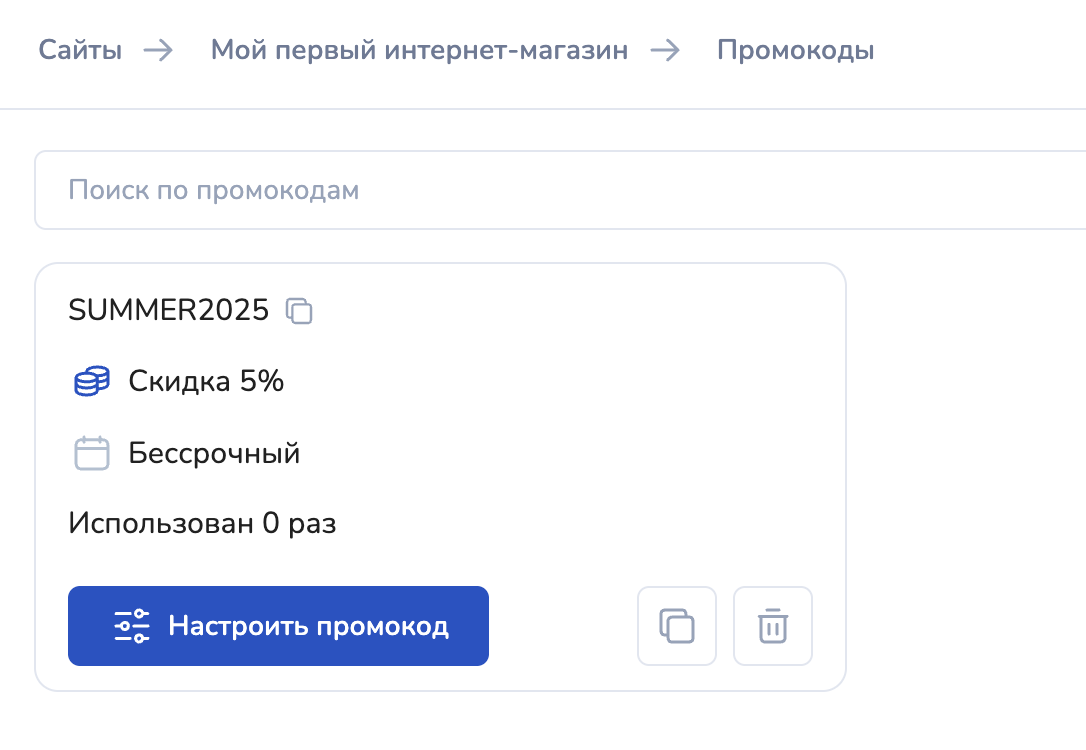Select the Промокоды breadcrumb
The image size is (1086, 750).
(795, 50)
